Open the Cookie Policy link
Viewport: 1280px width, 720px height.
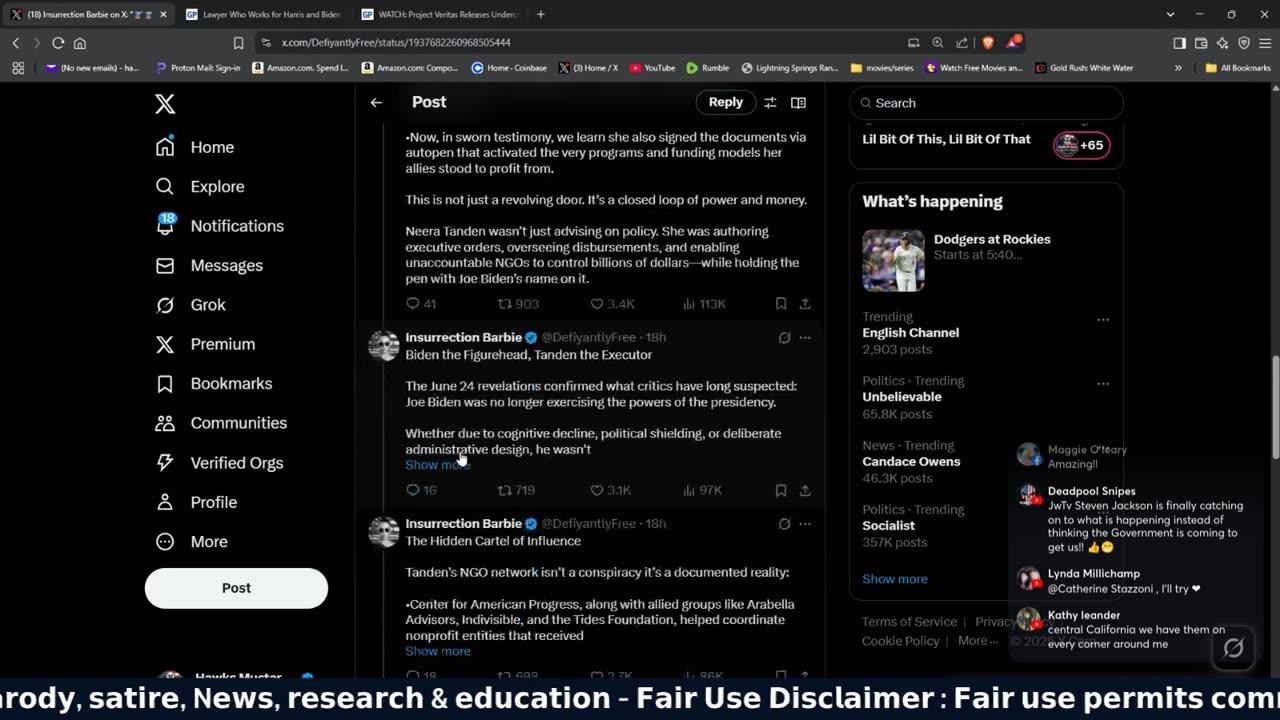(x=900, y=641)
